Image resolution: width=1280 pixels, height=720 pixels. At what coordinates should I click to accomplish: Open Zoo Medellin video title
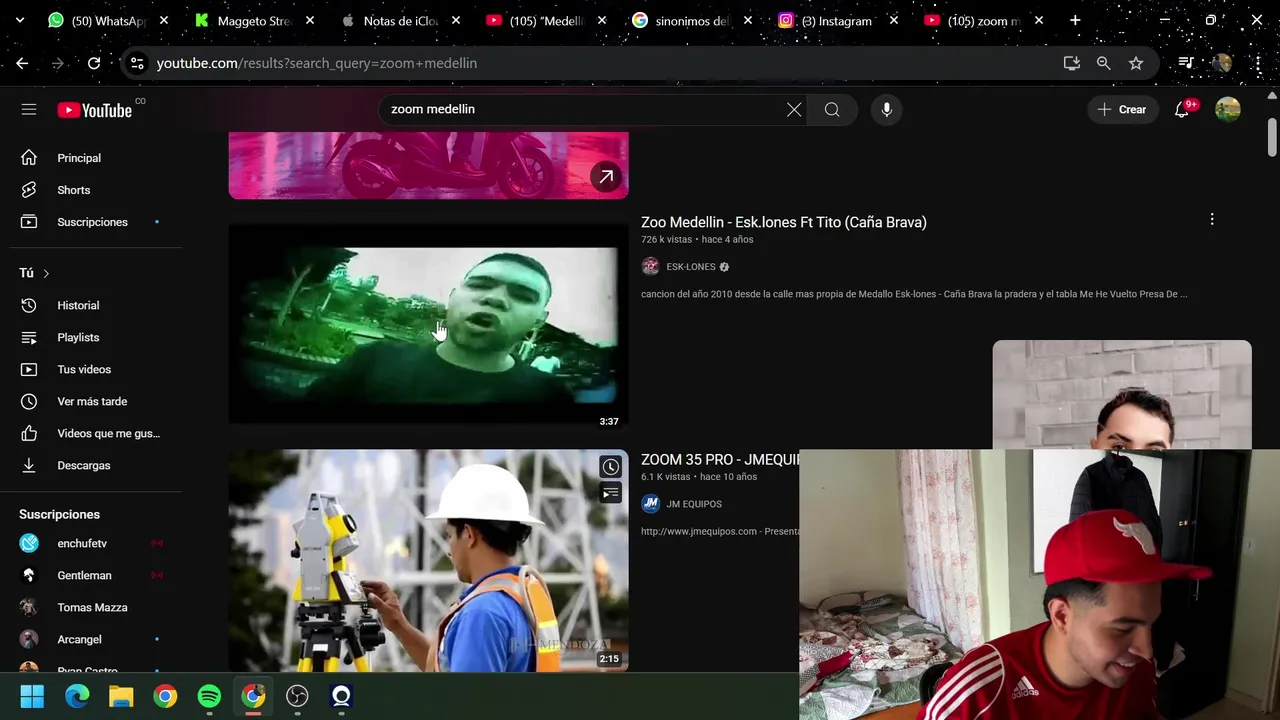(784, 222)
